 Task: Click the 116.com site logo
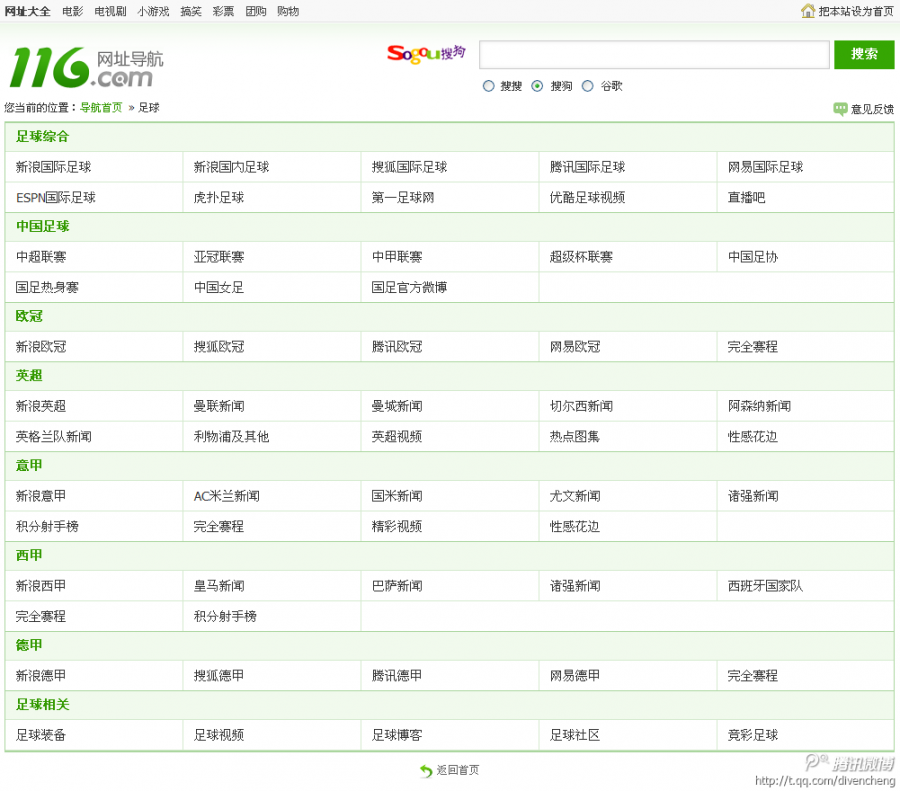(x=86, y=66)
